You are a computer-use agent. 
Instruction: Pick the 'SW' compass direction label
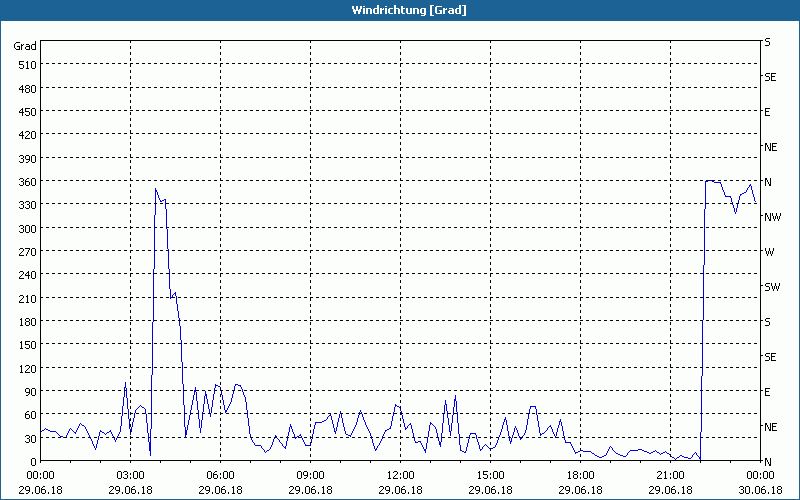click(772, 287)
